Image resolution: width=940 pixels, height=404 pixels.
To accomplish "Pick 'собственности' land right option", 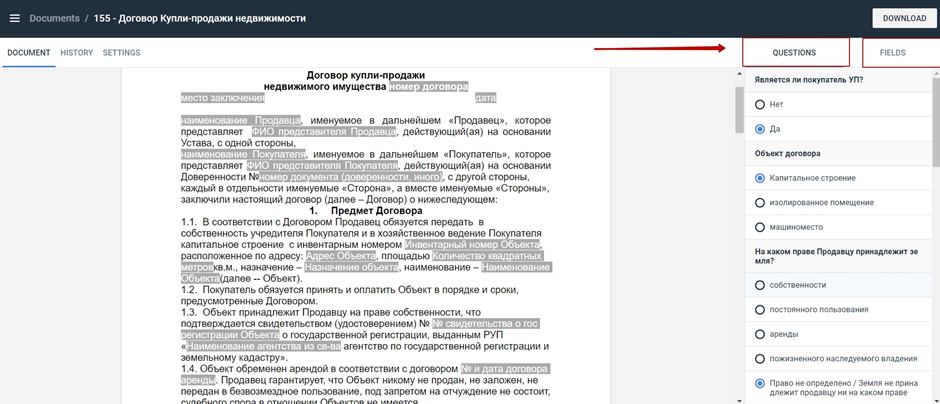I will tap(761, 285).
